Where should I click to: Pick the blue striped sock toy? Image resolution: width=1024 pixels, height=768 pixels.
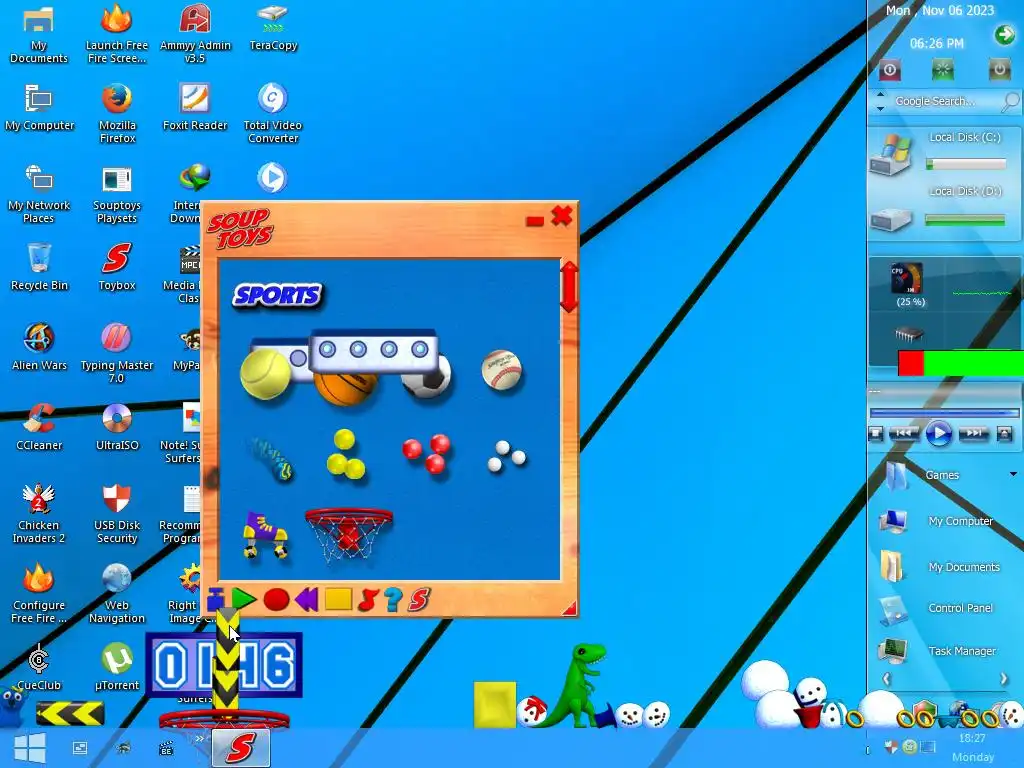tap(272, 458)
